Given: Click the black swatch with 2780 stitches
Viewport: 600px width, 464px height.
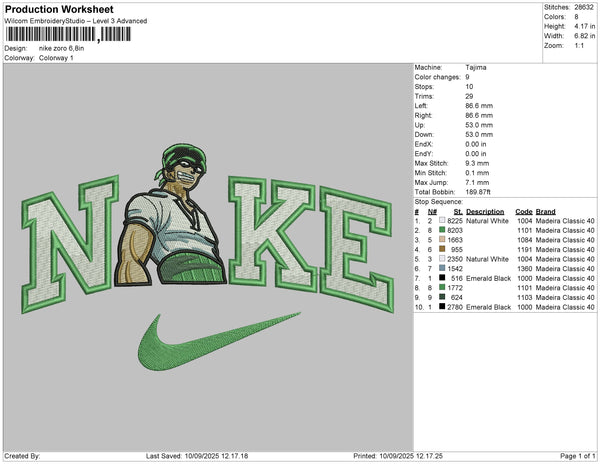Looking at the screenshot, I should pyautogui.click(x=445, y=307).
